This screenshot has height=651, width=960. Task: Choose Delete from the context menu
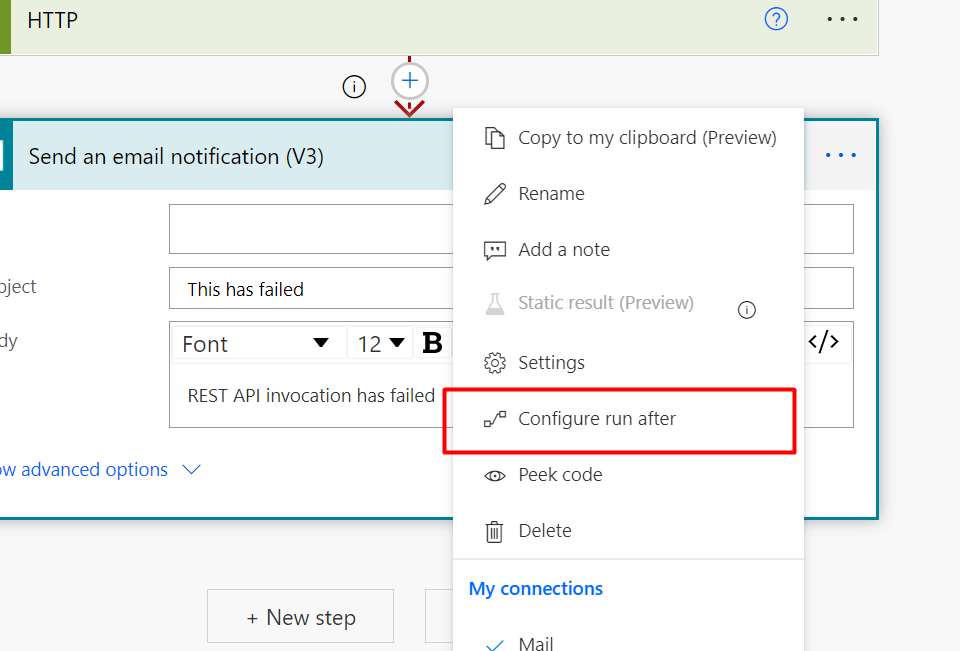coord(544,531)
